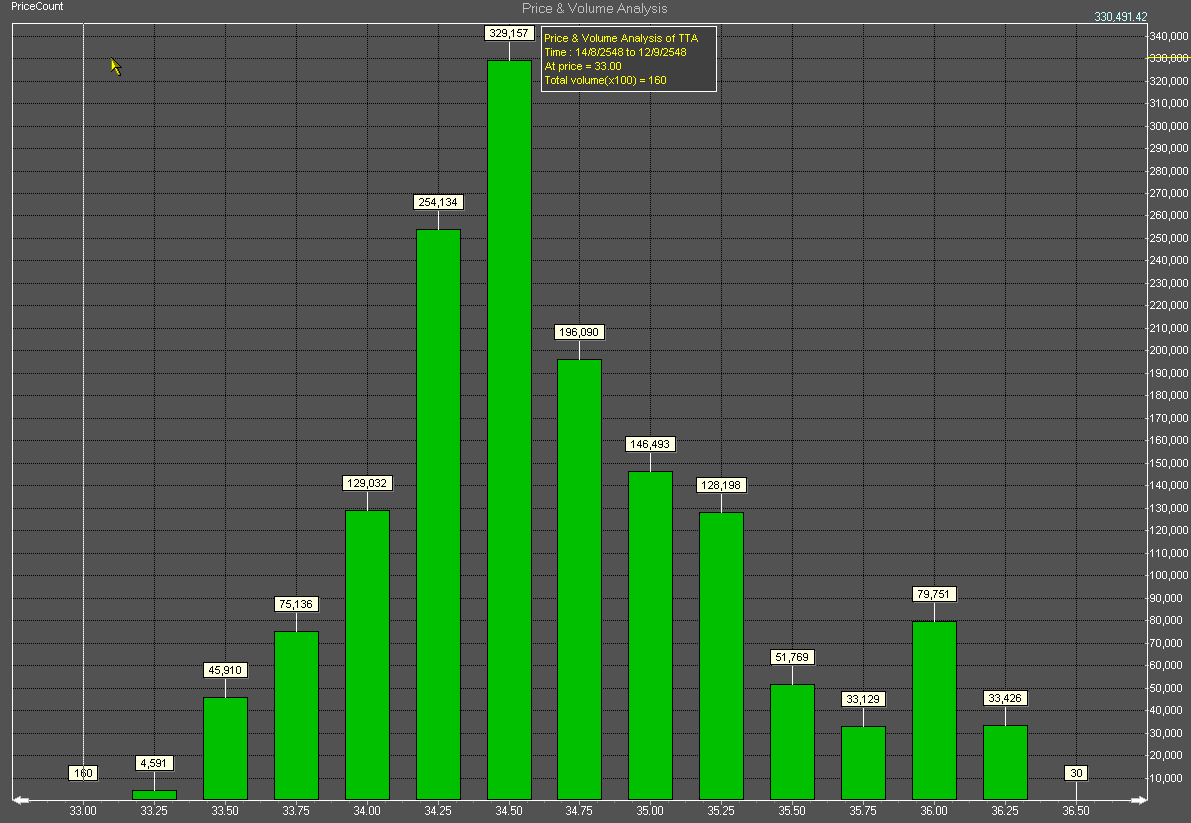1191x823 pixels.
Task: Select the 51,769 value label
Action: tap(792, 657)
